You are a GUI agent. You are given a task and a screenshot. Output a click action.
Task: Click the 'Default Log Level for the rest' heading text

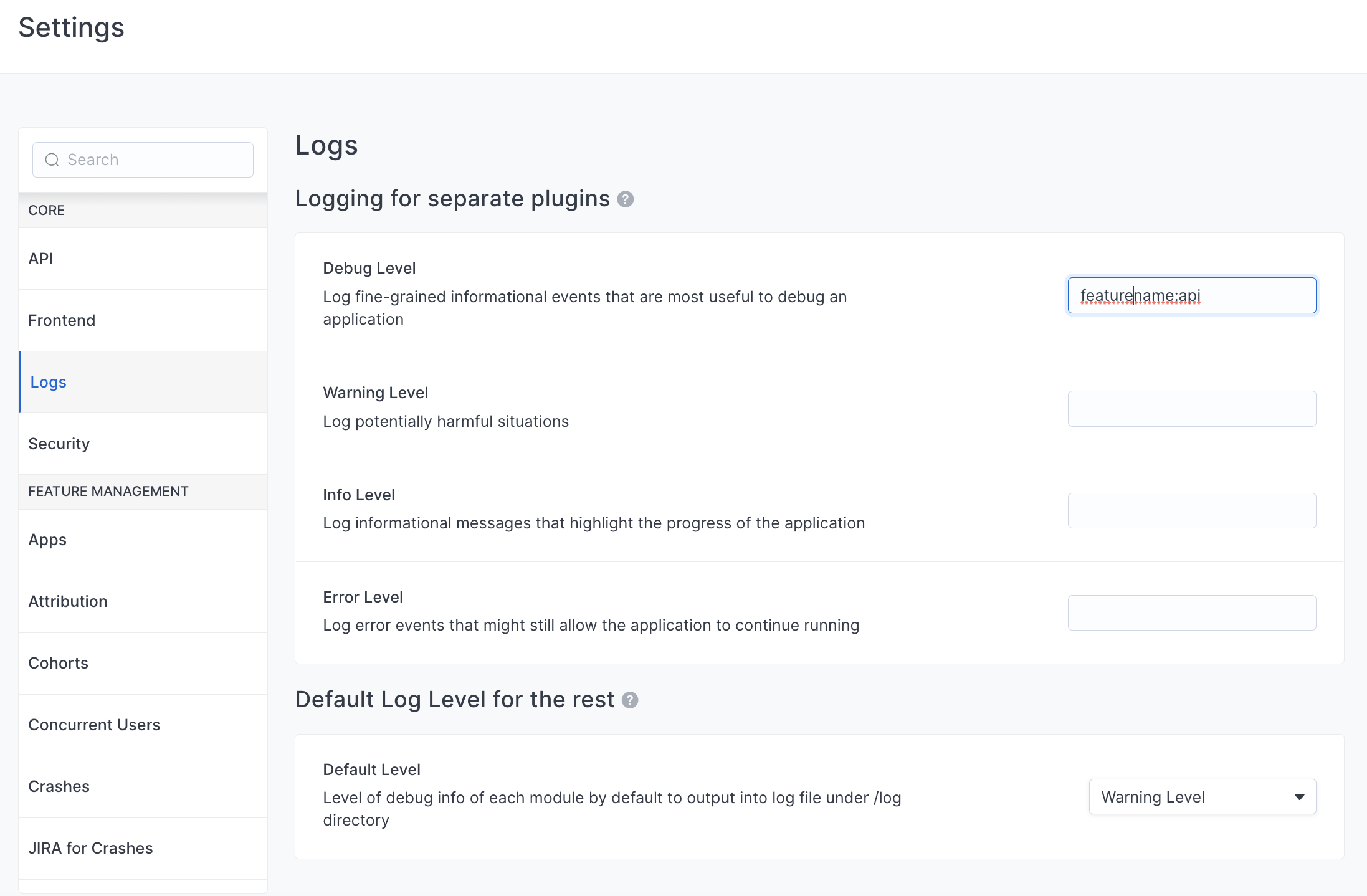pos(455,700)
